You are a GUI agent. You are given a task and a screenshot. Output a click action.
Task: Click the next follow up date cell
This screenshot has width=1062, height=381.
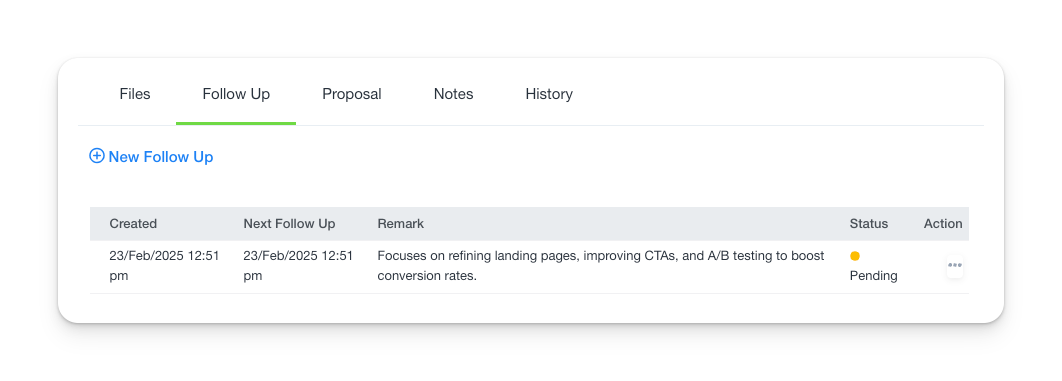[298, 266]
